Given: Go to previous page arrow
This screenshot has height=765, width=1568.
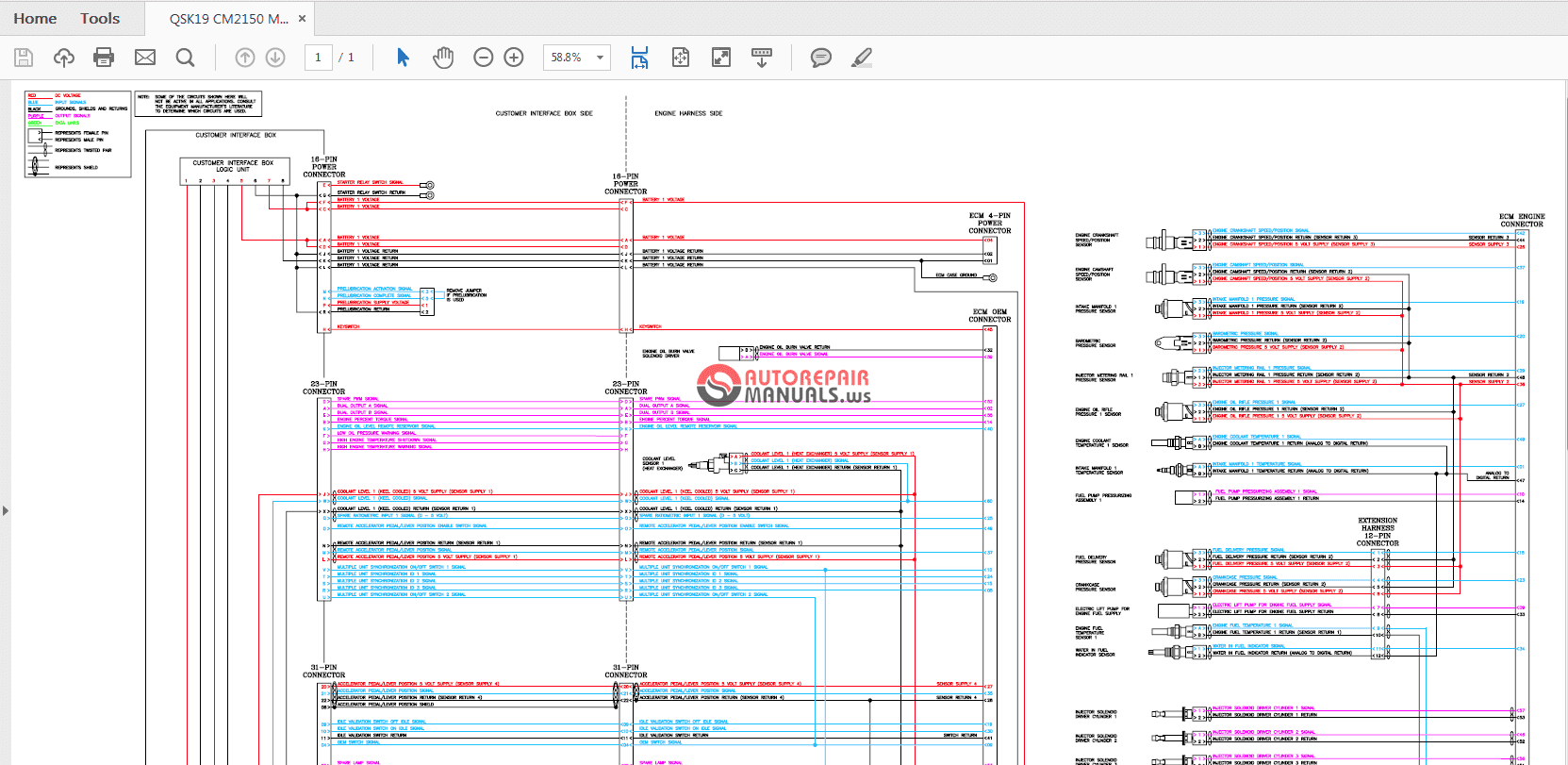Looking at the screenshot, I should tap(245, 58).
